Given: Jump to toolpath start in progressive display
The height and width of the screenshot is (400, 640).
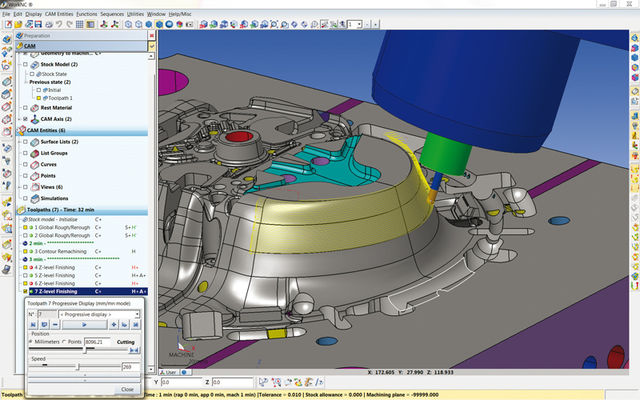Looking at the screenshot, I should (x=32, y=325).
